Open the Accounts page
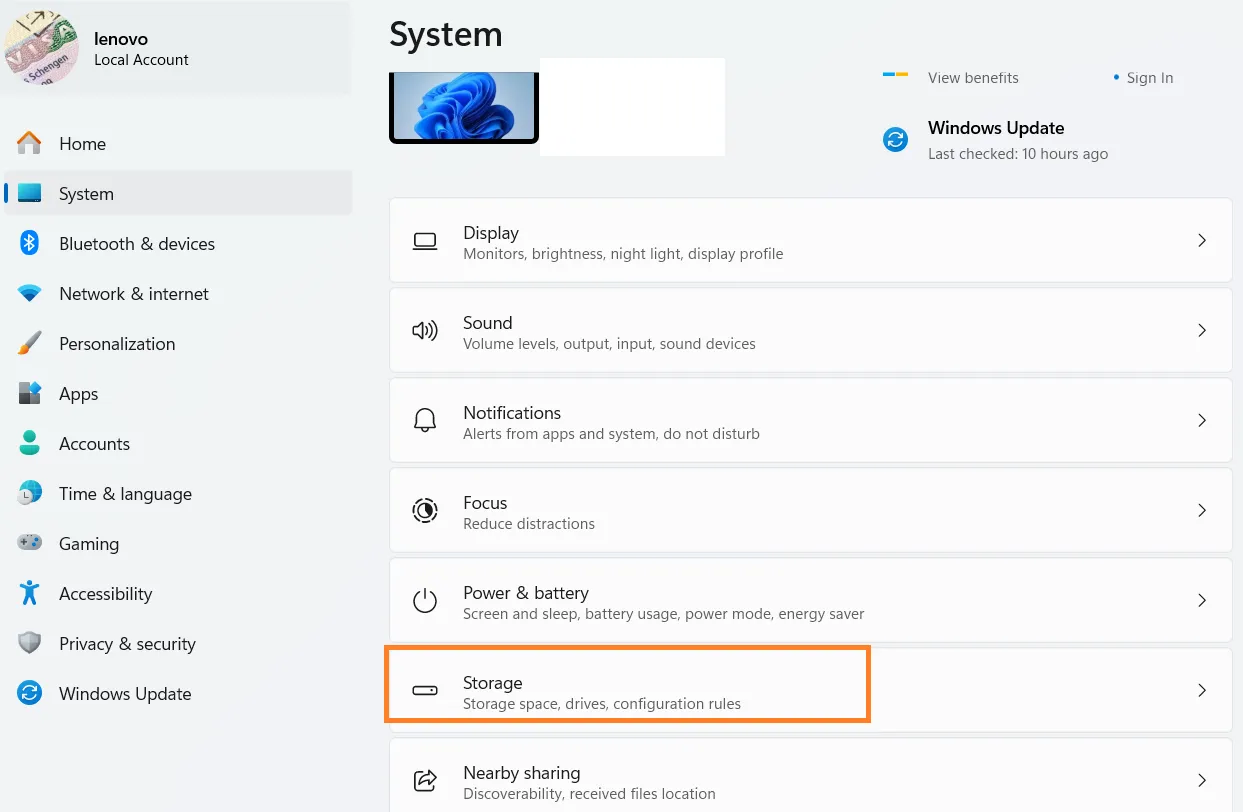 pyautogui.click(x=95, y=443)
